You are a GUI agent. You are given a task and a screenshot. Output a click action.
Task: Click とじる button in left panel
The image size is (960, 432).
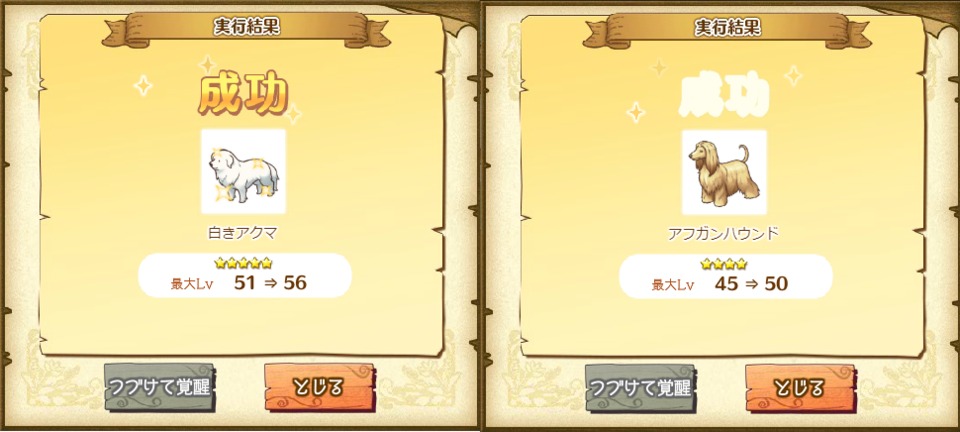click(319, 387)
